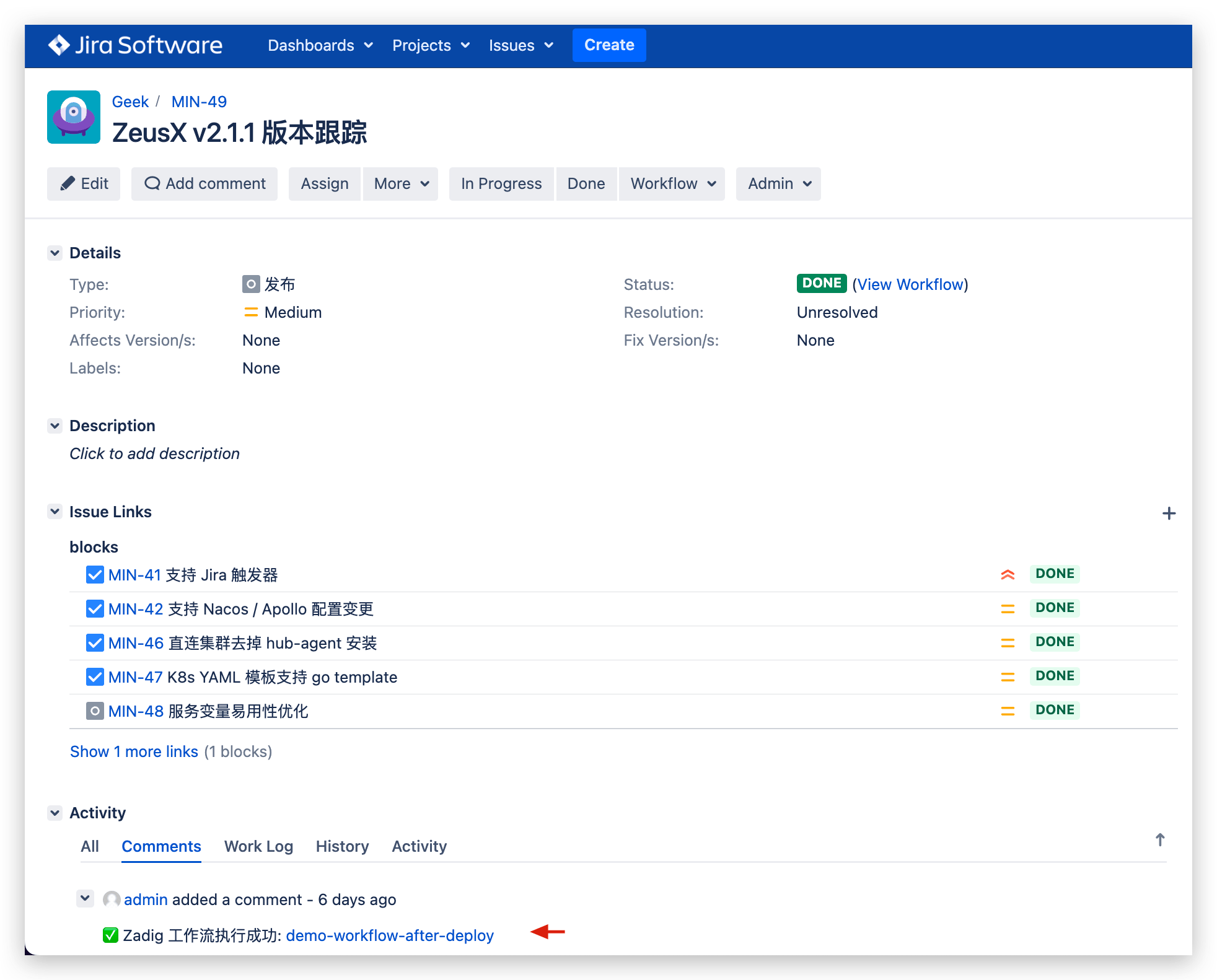Click the scroll-to-top arrow in Activity
The width and height of the screenshot is (1217, 980).
1161,840
